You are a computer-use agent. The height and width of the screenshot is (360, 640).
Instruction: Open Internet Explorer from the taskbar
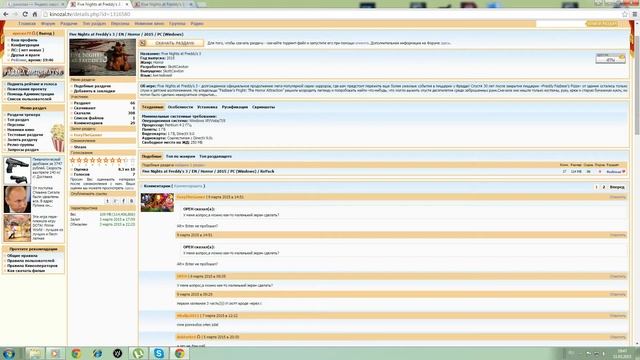[x=97, y=353]
